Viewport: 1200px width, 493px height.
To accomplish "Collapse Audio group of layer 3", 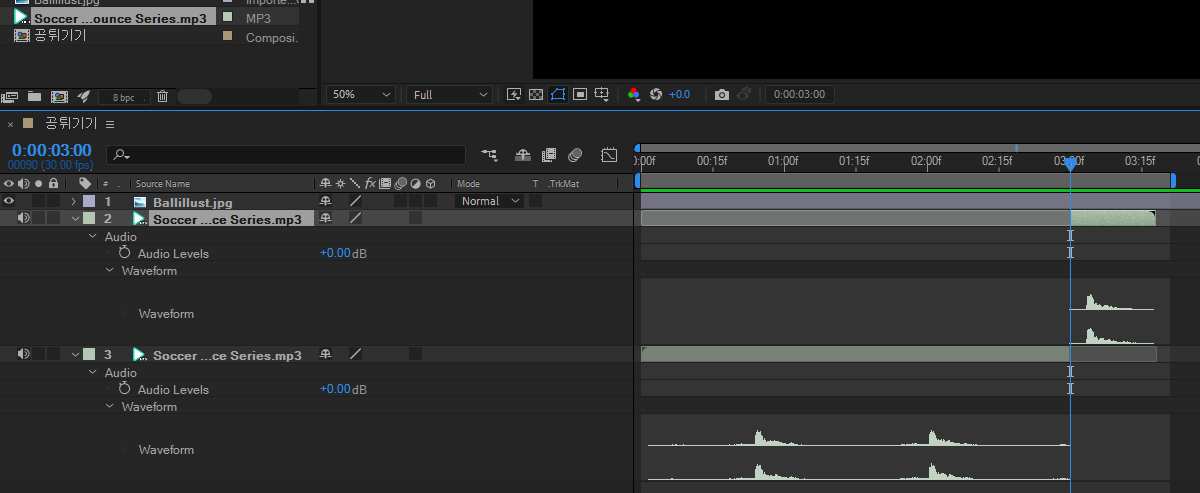I will (x=93, y=373).
